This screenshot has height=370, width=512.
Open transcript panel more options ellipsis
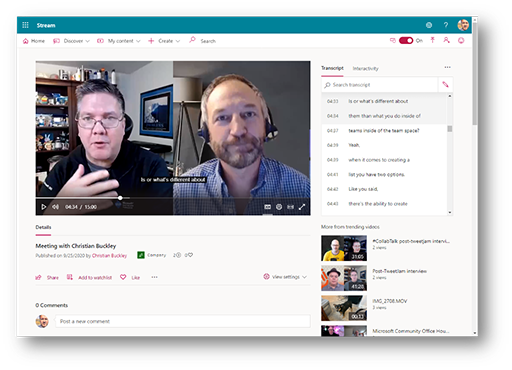pyautogui.click(x=447, y=67)
